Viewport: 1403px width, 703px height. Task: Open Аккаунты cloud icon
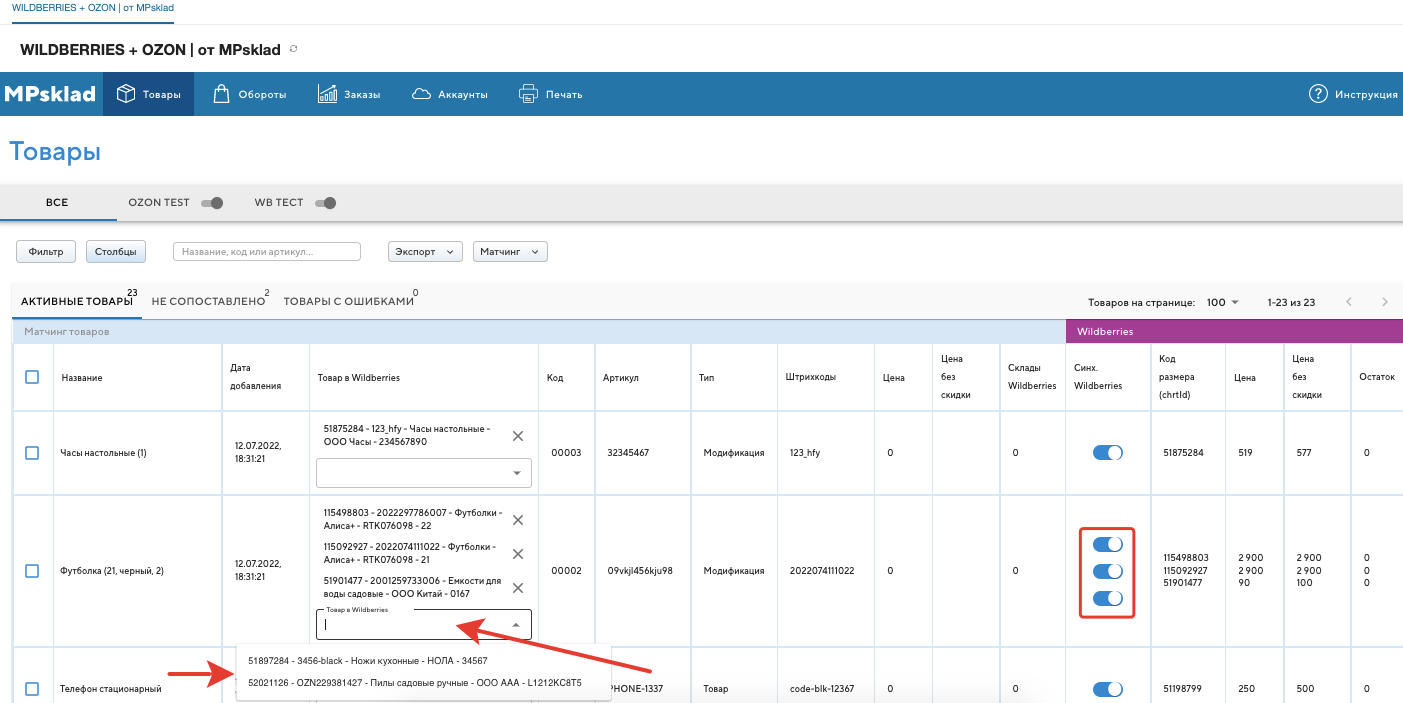point(421,94)
